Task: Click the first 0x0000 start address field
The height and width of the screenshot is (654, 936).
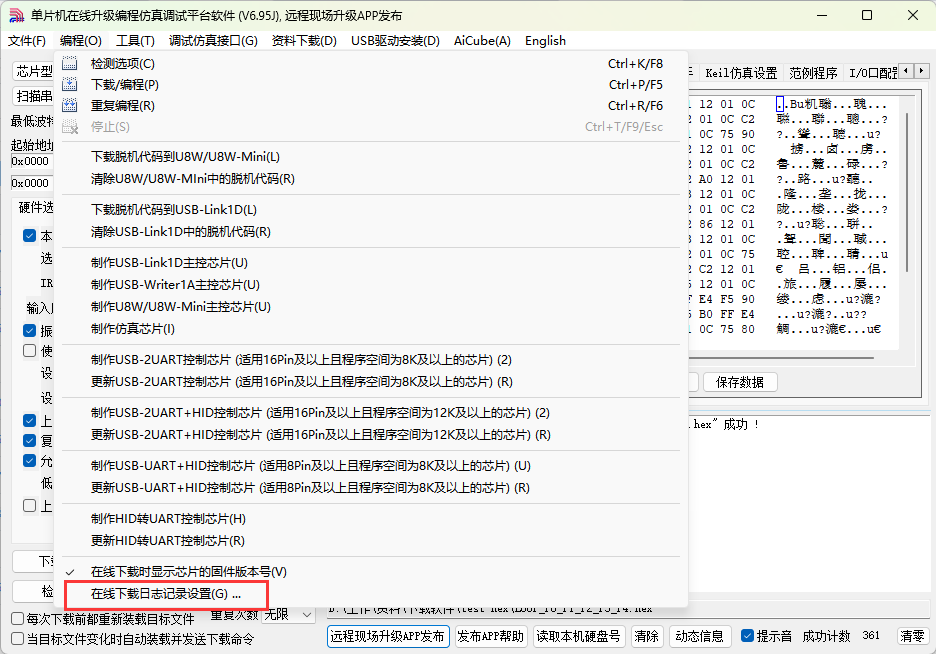Action: [32, 161]
